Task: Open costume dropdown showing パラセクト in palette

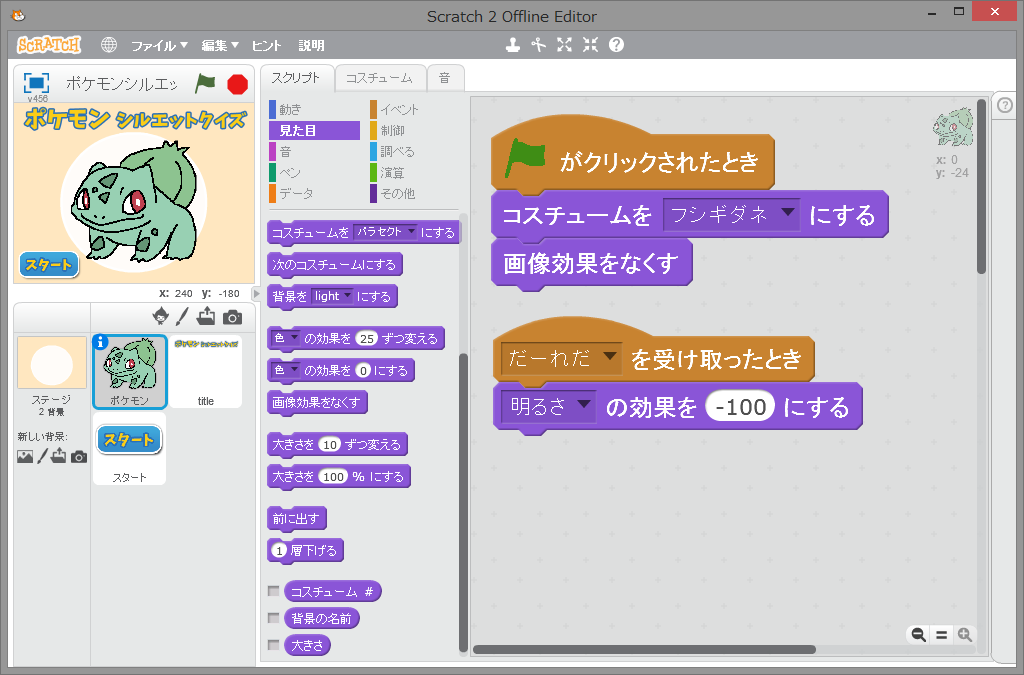Action: point(385,232)
